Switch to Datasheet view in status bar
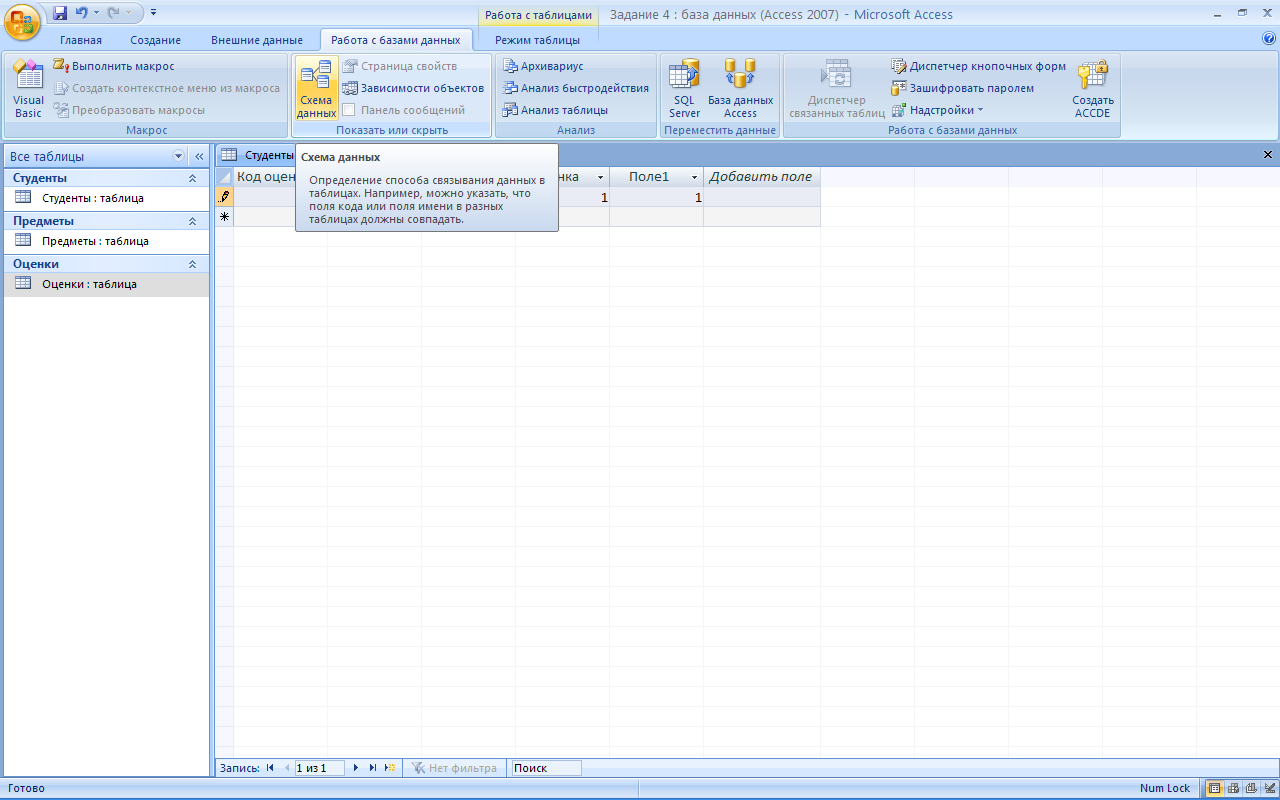 (1215, 788)
